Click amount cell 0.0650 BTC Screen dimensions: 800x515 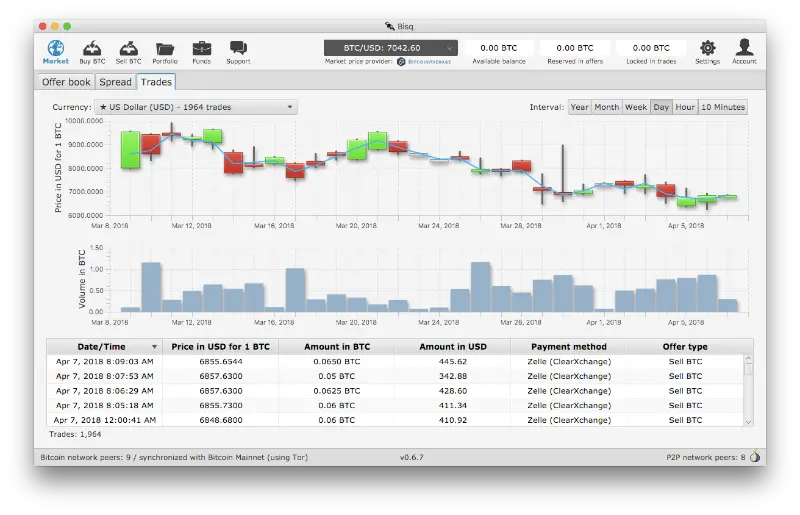click(x=337, y=361)
